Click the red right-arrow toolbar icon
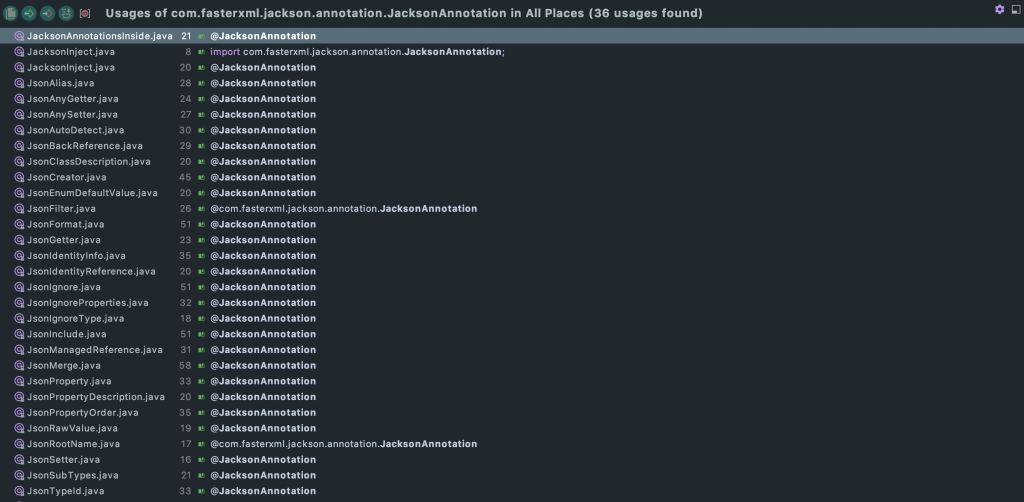 [x=47, y=12]
